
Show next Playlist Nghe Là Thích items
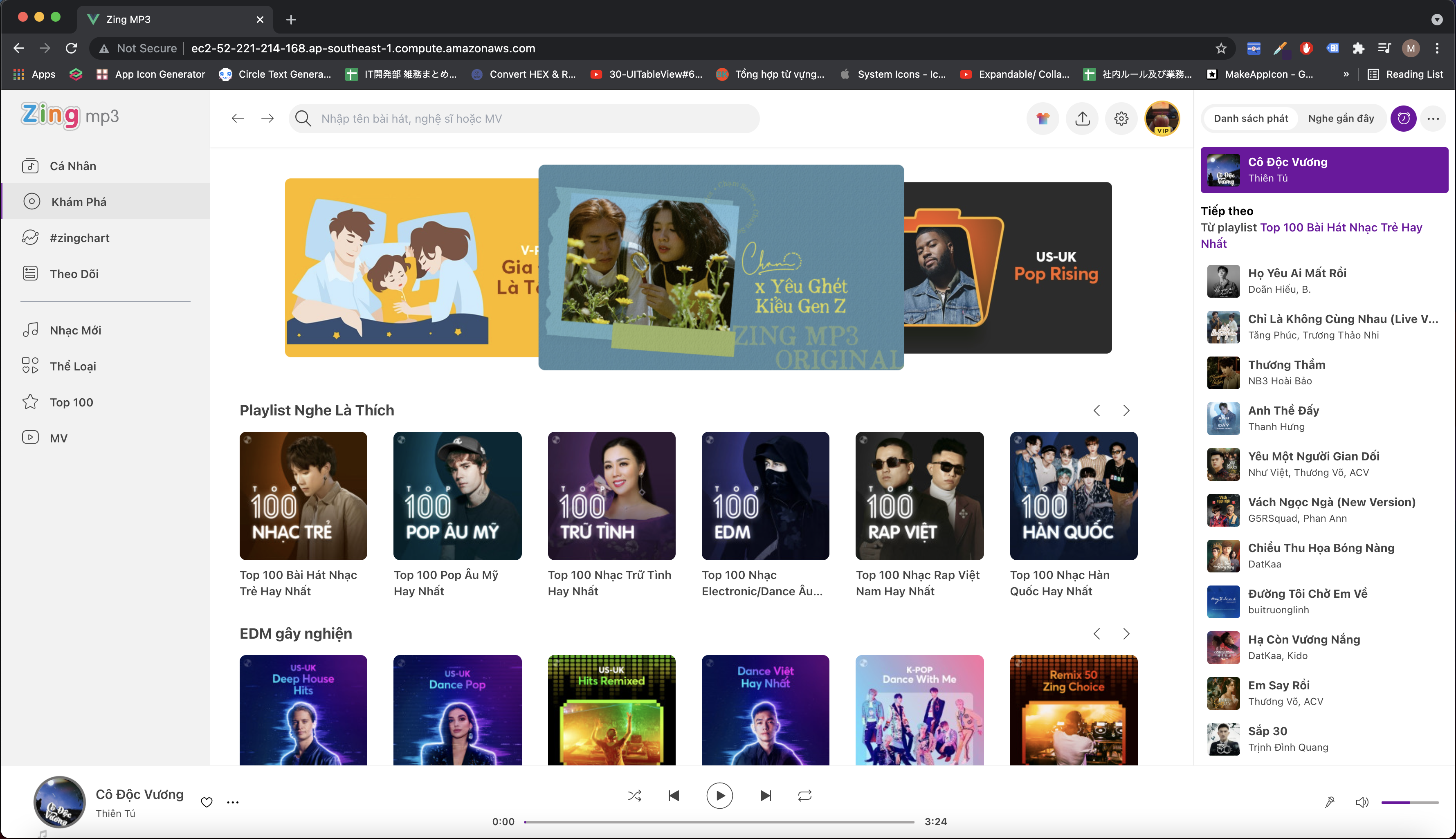(x=1126, y=410)
